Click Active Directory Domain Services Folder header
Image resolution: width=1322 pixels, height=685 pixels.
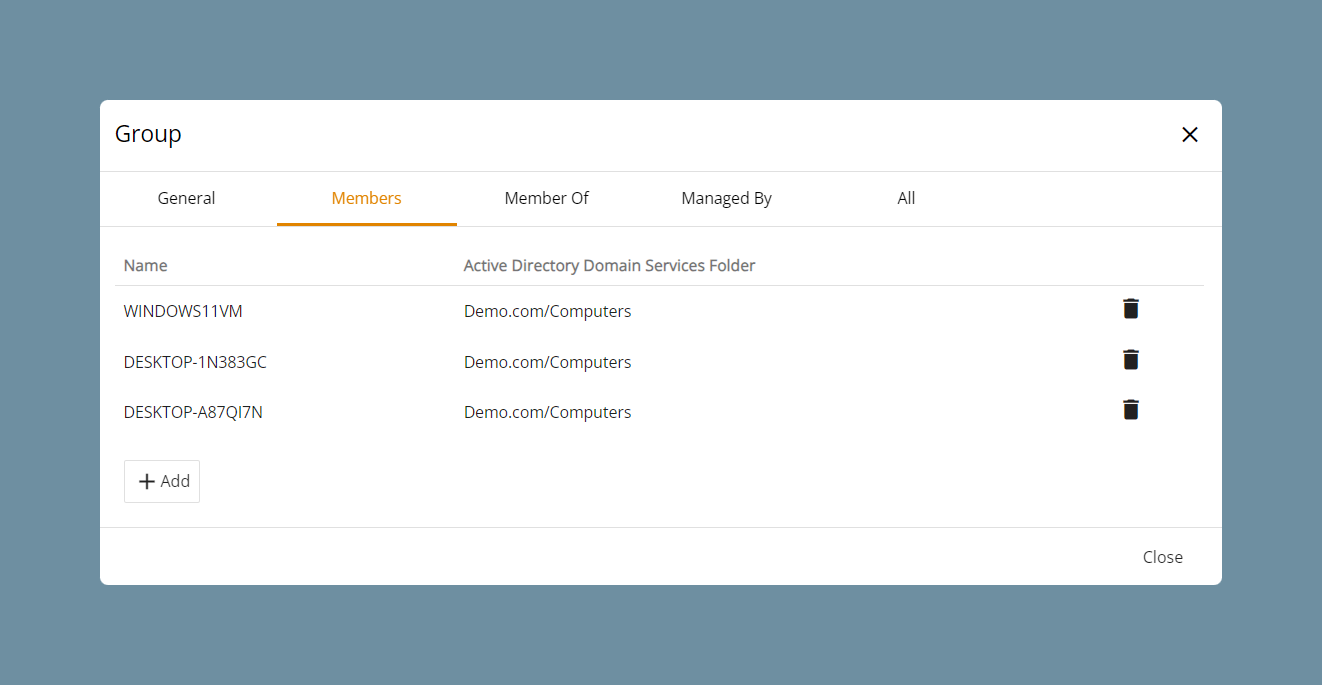[x=610, y=266]
